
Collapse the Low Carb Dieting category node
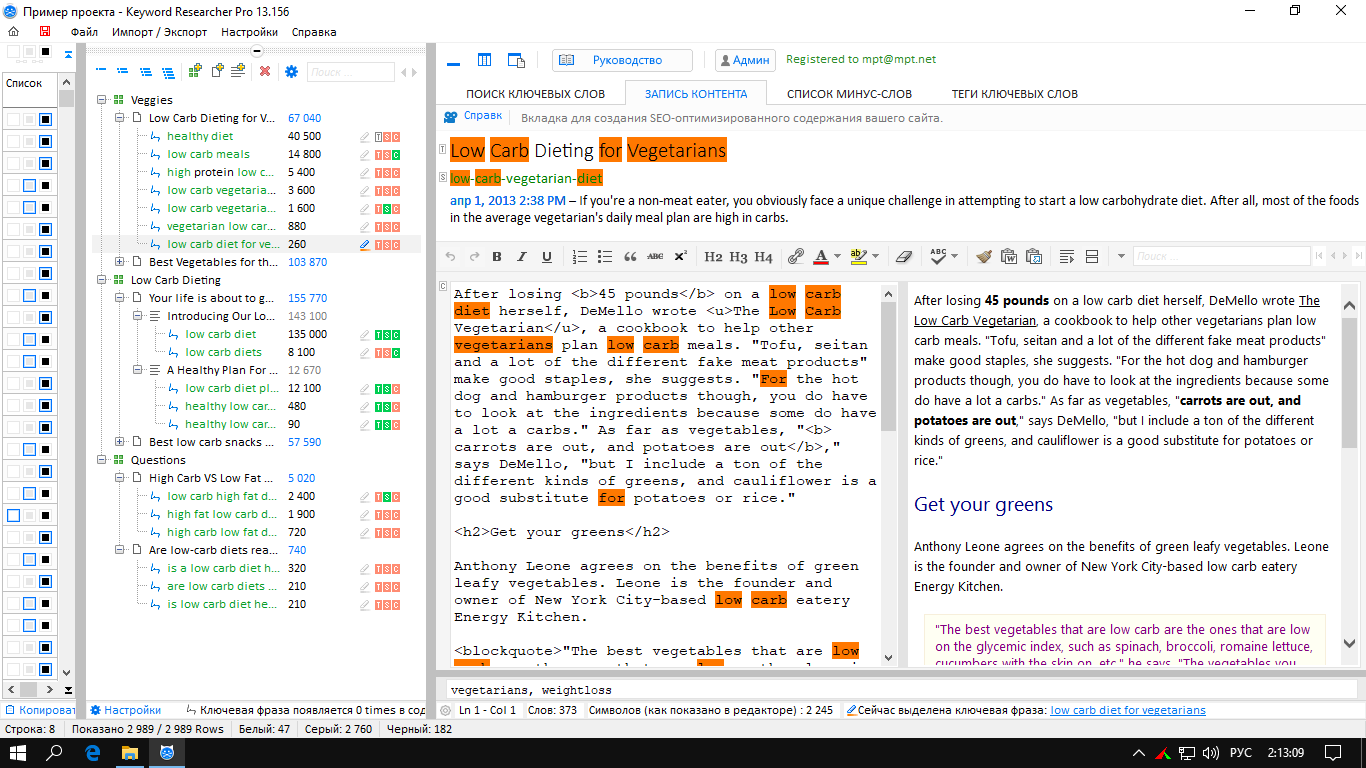102,280
